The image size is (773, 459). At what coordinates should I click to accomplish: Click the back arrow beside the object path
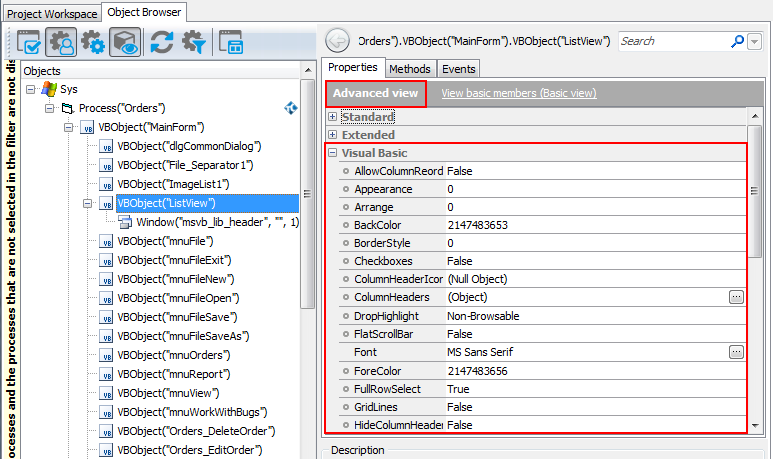coord(338,41)
